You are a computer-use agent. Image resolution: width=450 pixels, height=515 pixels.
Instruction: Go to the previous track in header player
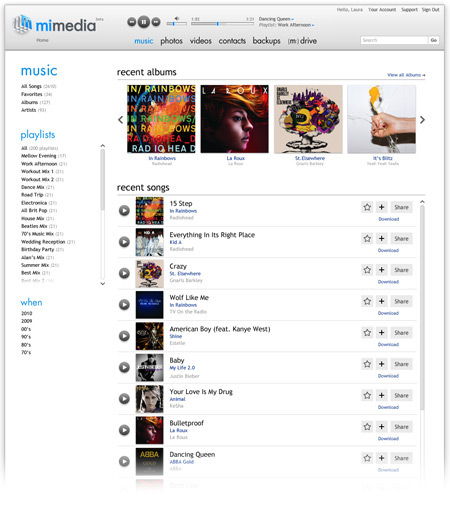pyautogui.click(x=132, y=22)
